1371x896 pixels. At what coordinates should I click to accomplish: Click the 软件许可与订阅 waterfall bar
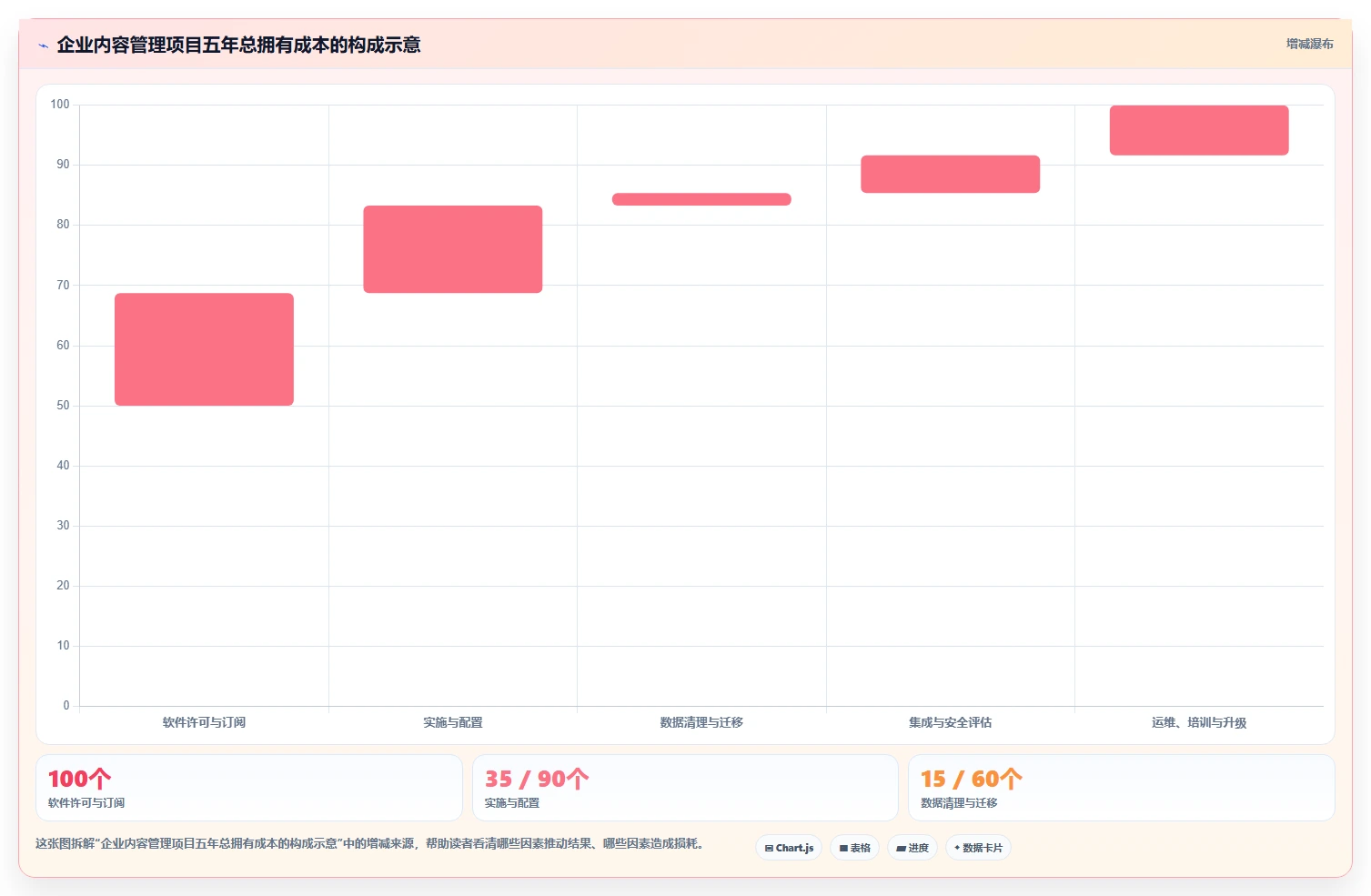click(x=204, y=349)
